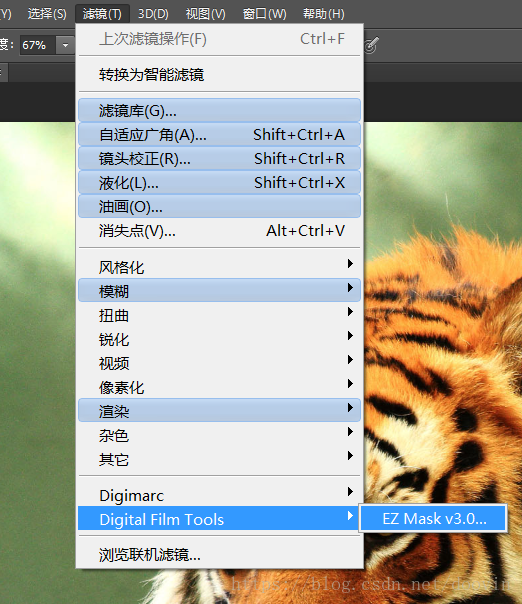
Task: Expand the 扭曲 distort submenu
Action: (x=220, y=315)
